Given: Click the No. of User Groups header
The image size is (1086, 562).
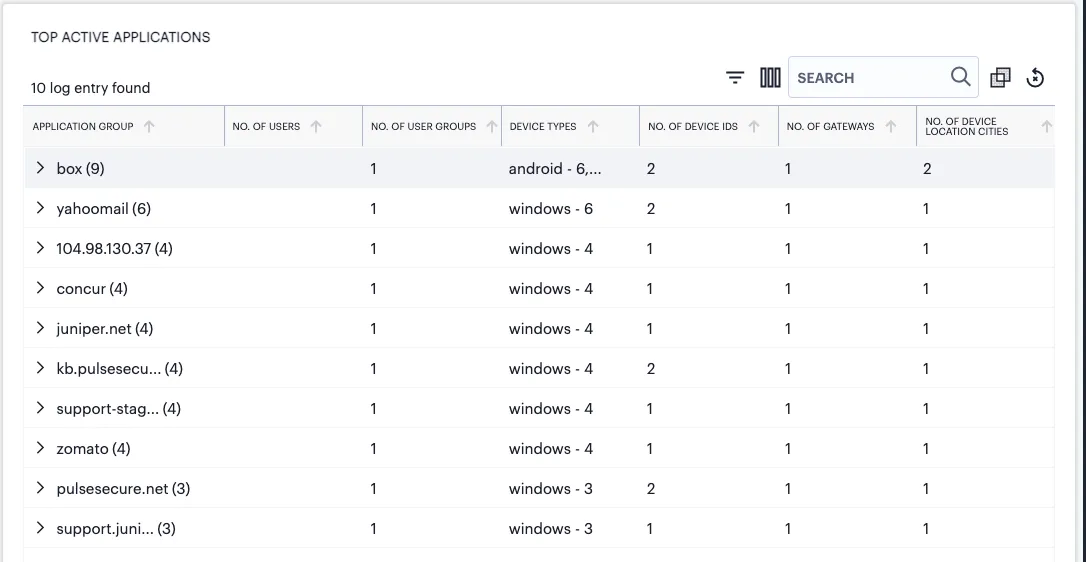Looking at the screenshot, I should click(423, 126).
